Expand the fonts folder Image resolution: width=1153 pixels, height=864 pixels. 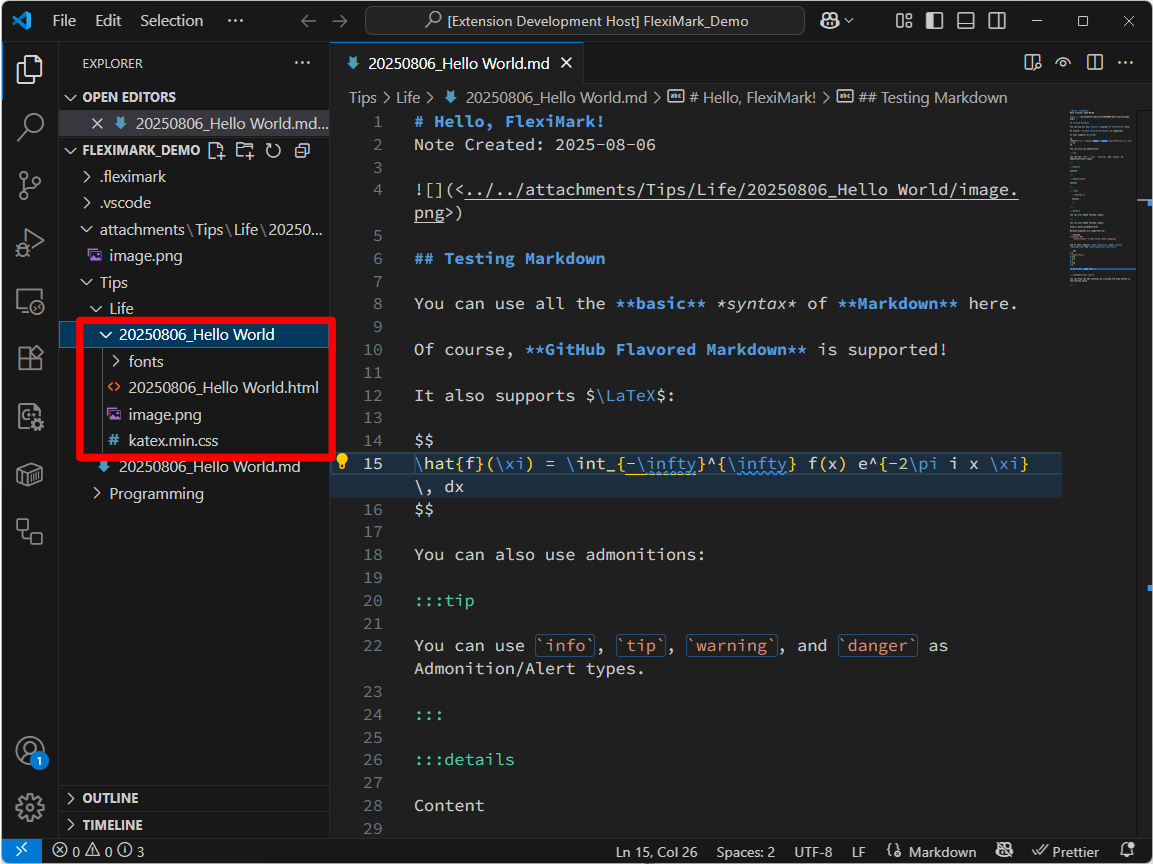(194, 361)
